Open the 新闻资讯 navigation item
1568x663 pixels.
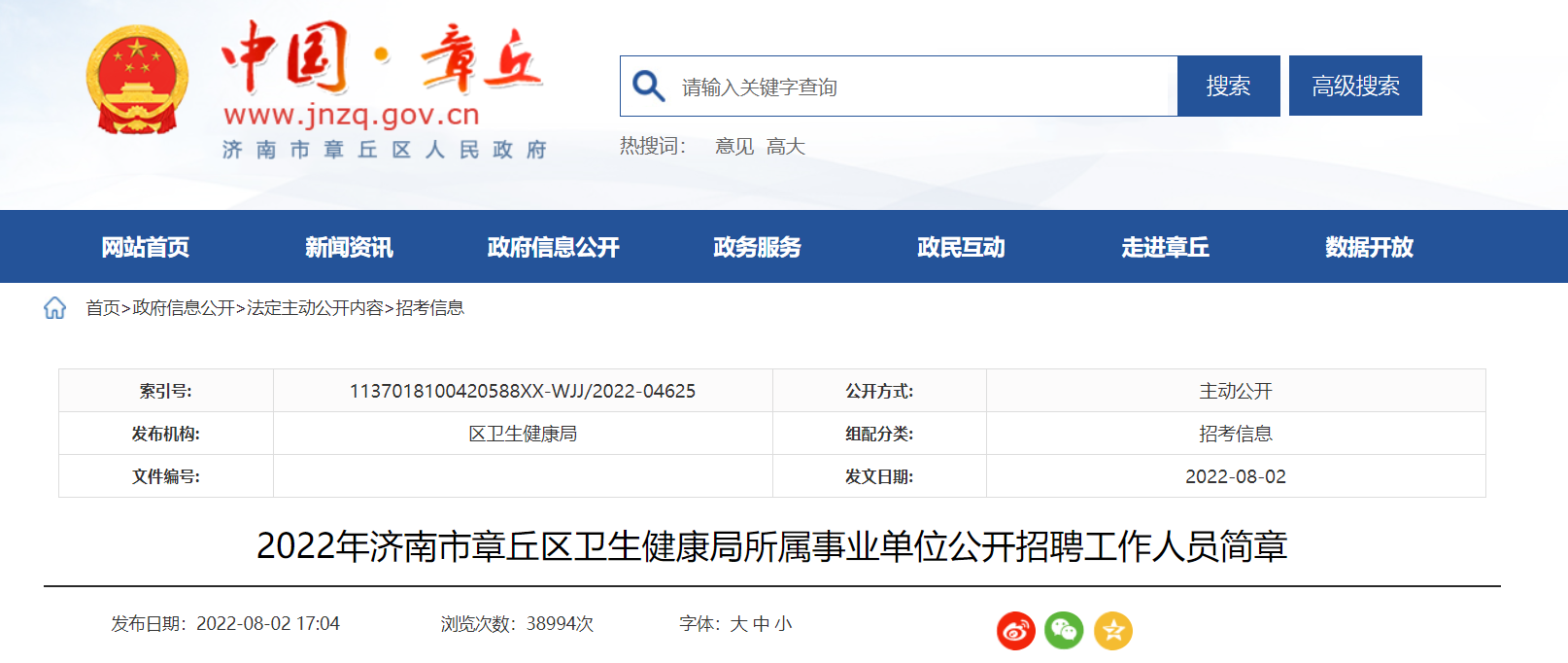coord(349,247)
